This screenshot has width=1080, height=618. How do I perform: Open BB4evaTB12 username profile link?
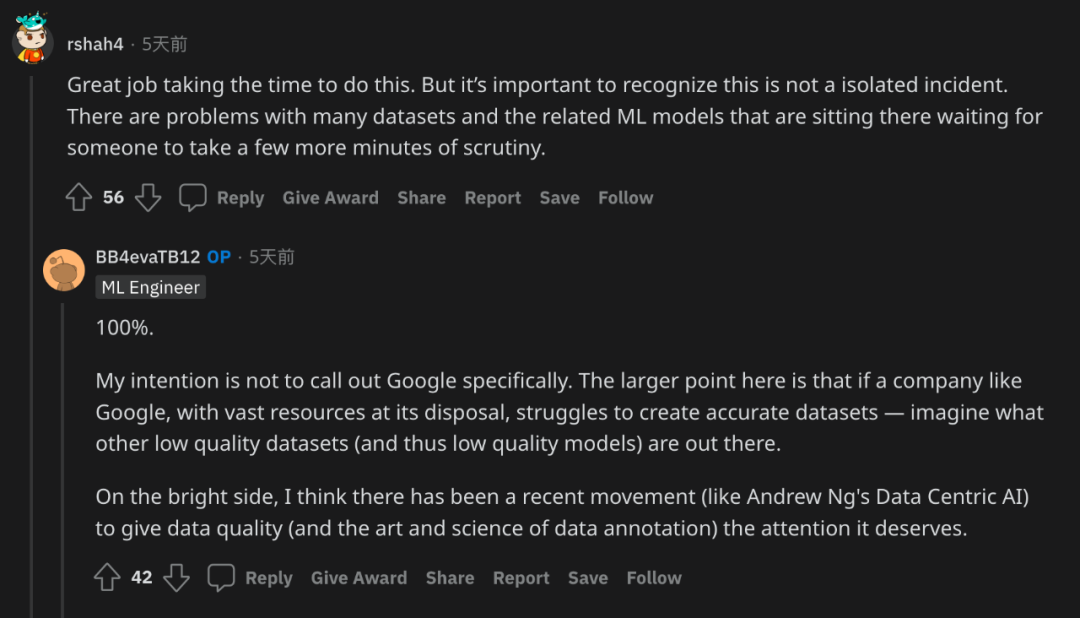click(x=148, y=257)
